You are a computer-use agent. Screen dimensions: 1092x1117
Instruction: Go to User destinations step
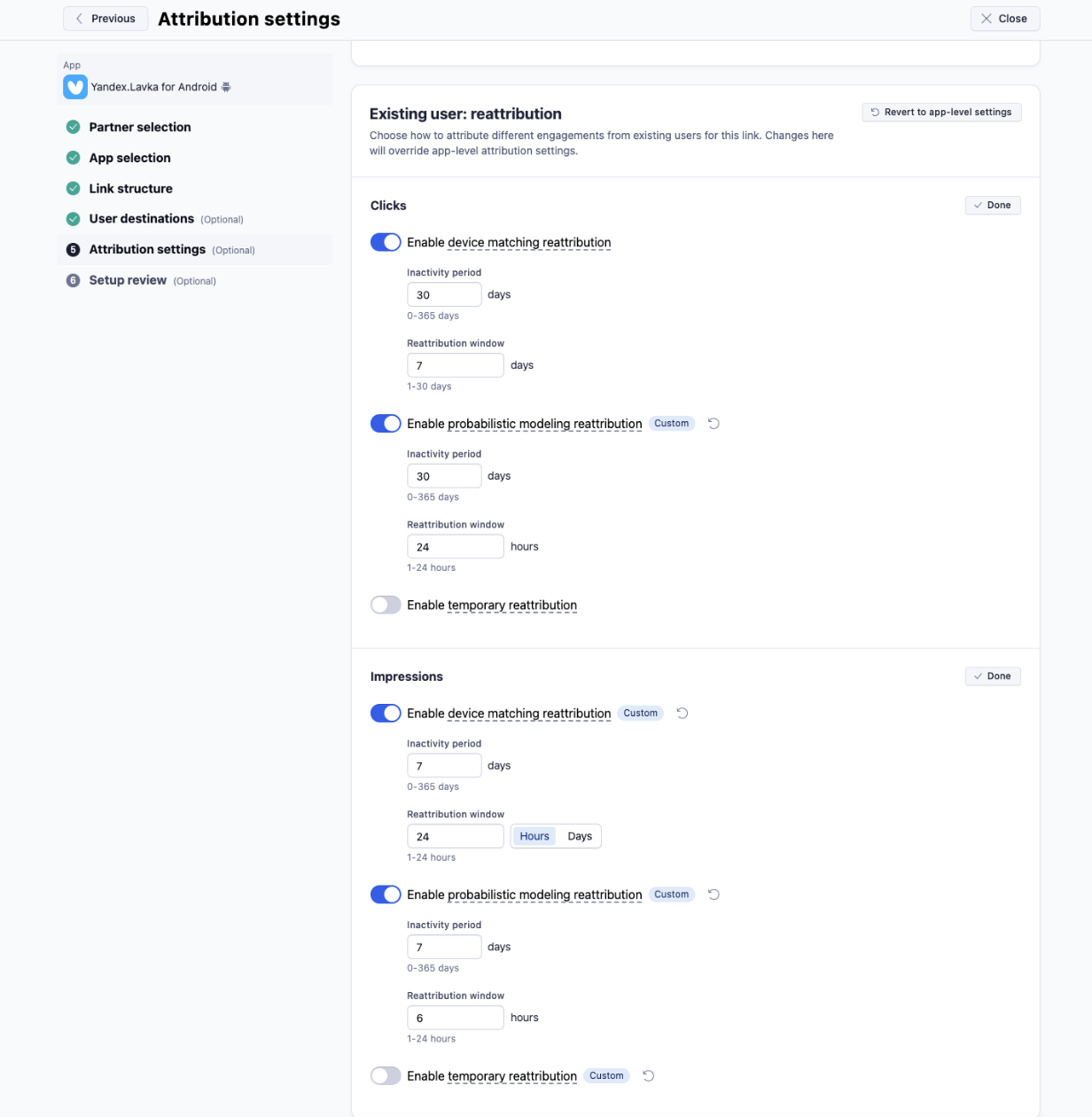142,219
